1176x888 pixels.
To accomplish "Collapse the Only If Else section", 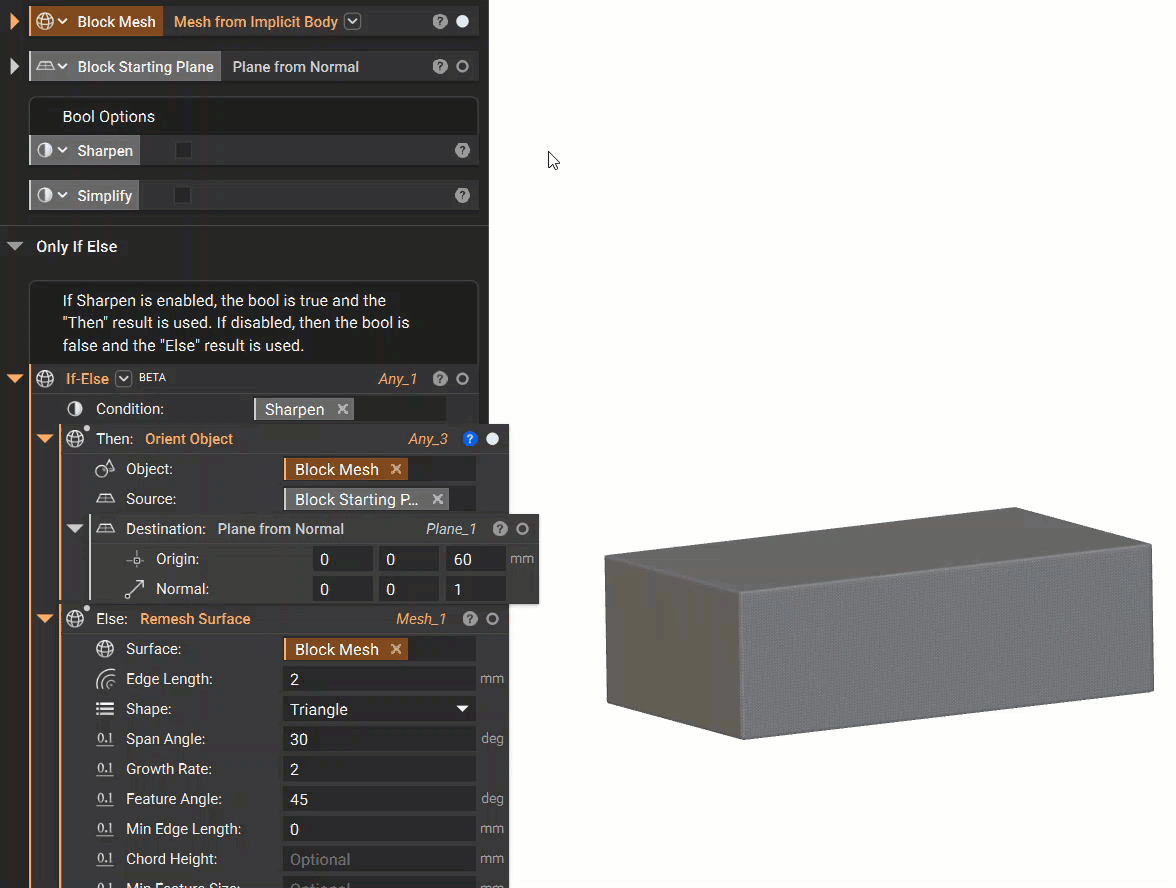I will pos(15,246).
